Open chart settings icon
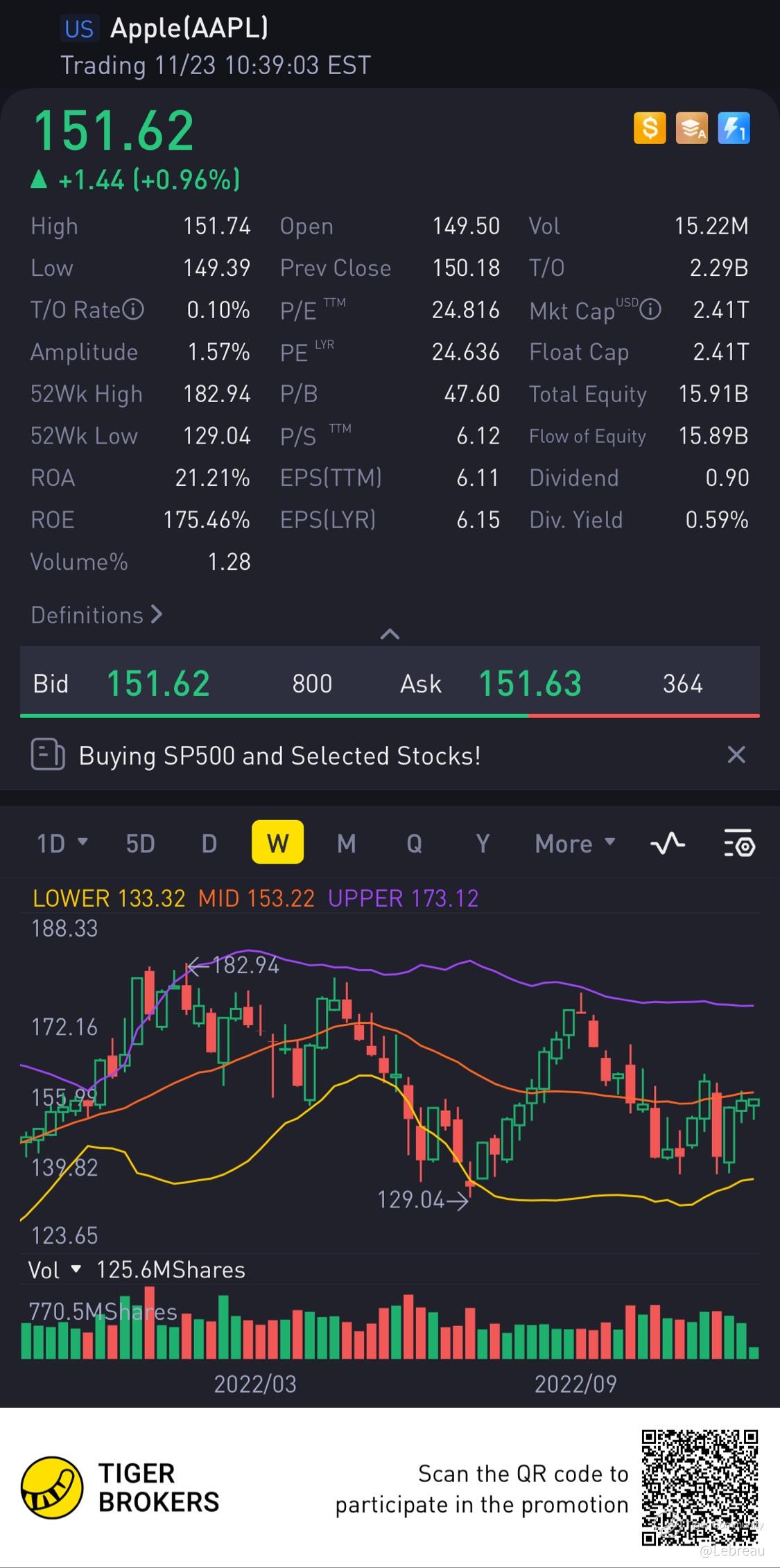 coord(740,844)
